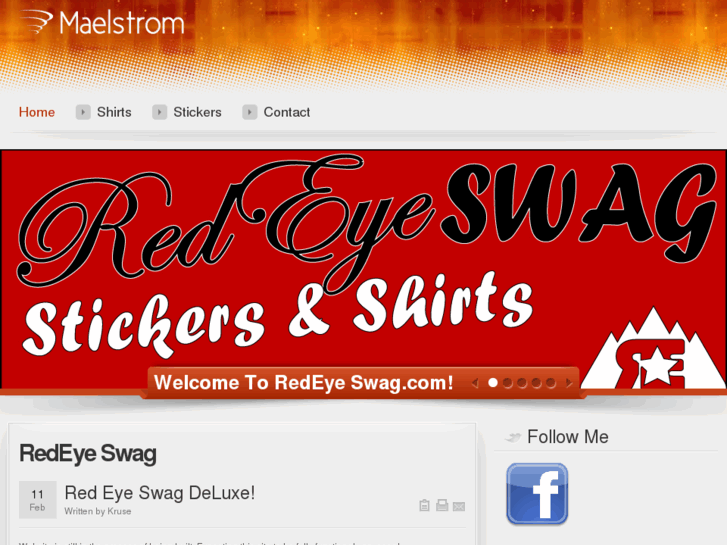The image size is (727, 545).
Task: Select the fifth slideshow dot
Action: tap(551, 383)
